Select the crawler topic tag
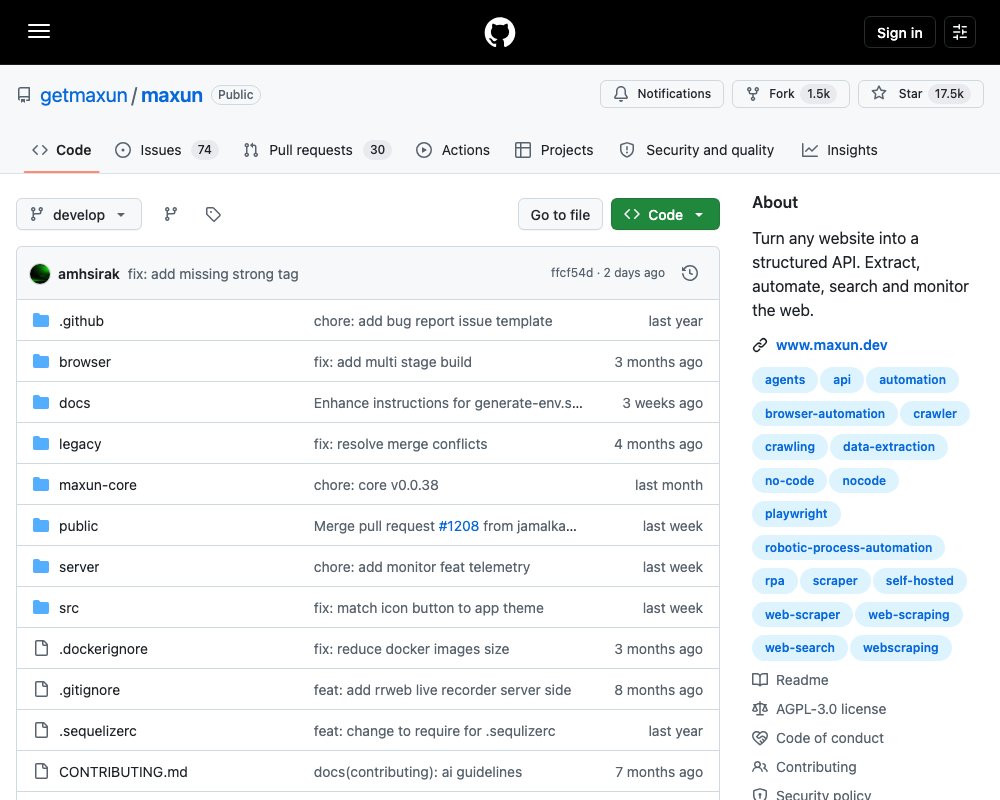The image size is (1000, 800). point(934,413)
